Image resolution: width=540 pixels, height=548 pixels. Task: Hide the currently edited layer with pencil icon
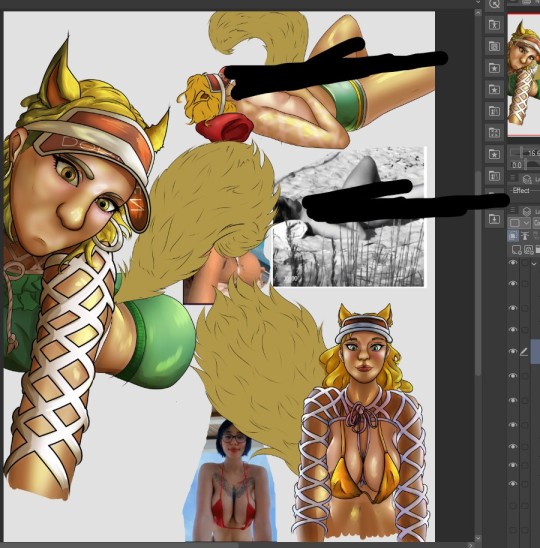click(513, 351)
